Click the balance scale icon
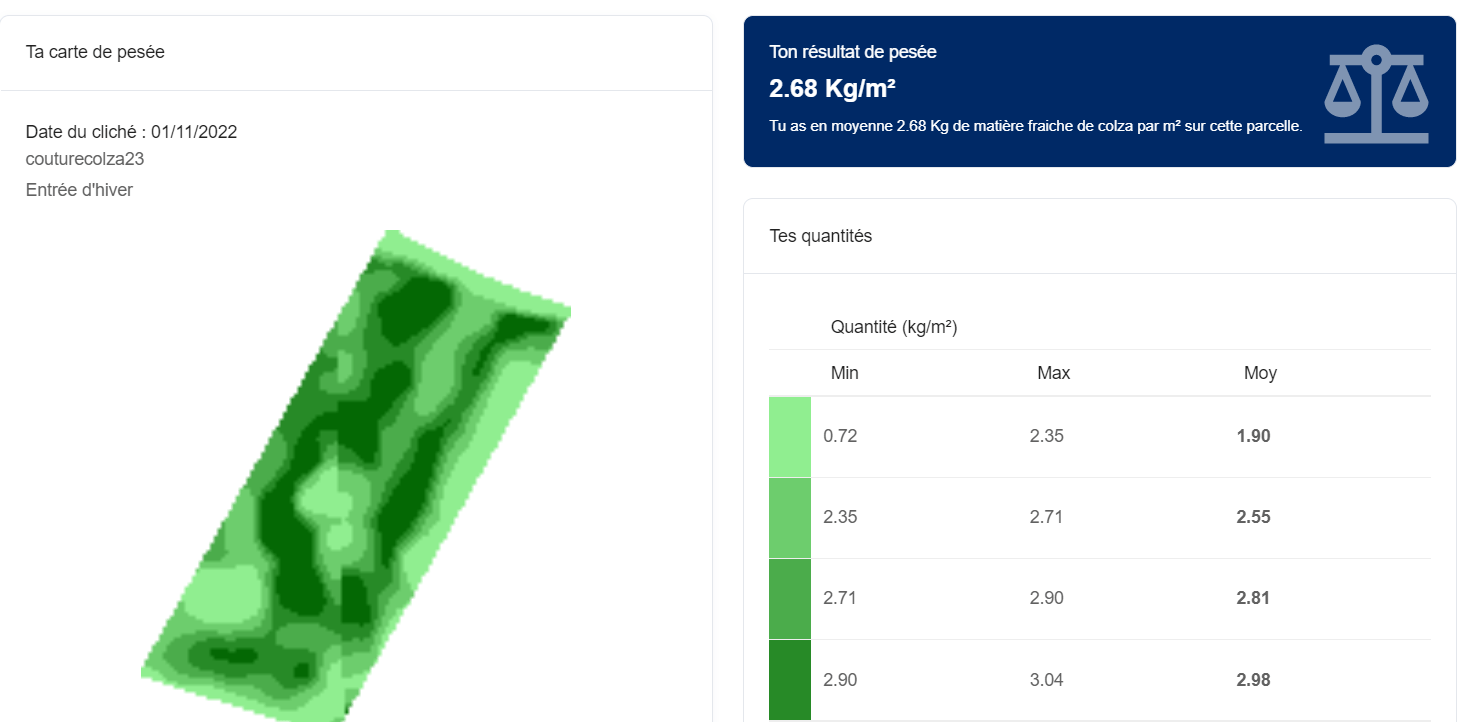The width and height of the screenshot is (1475, 722). [x=1377, y=94]
